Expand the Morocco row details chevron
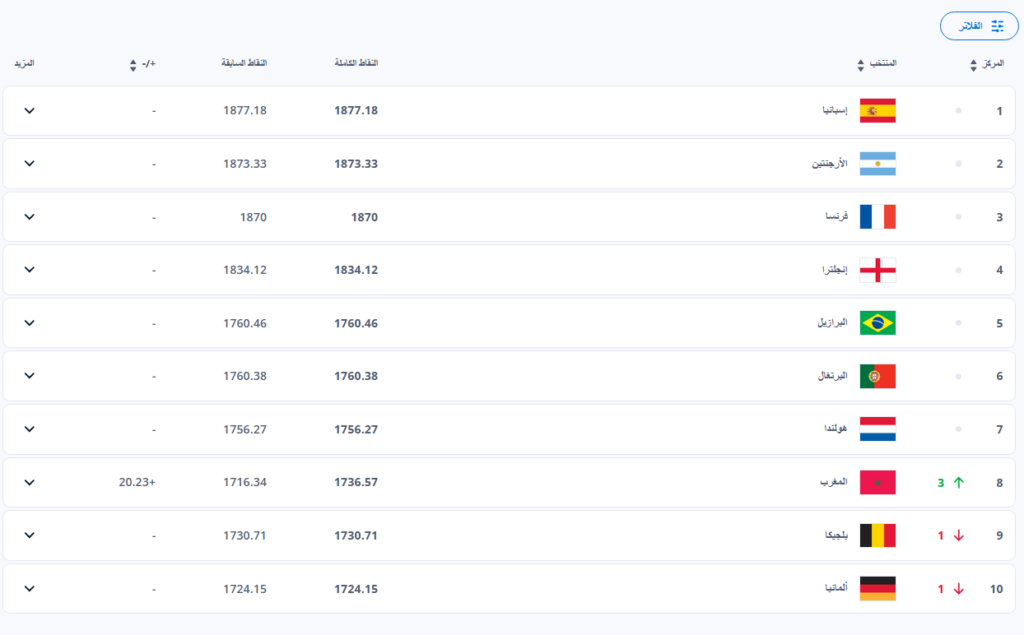 [29, 482]
